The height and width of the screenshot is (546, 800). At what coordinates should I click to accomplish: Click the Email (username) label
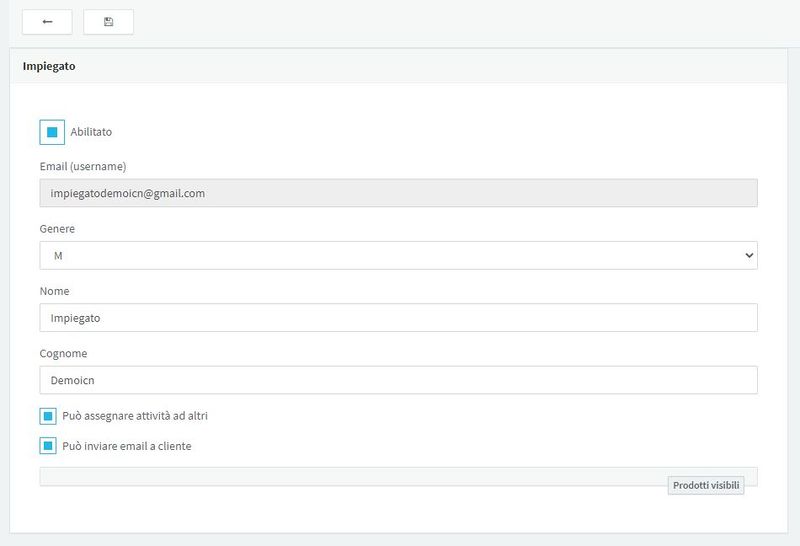point(83,167)
